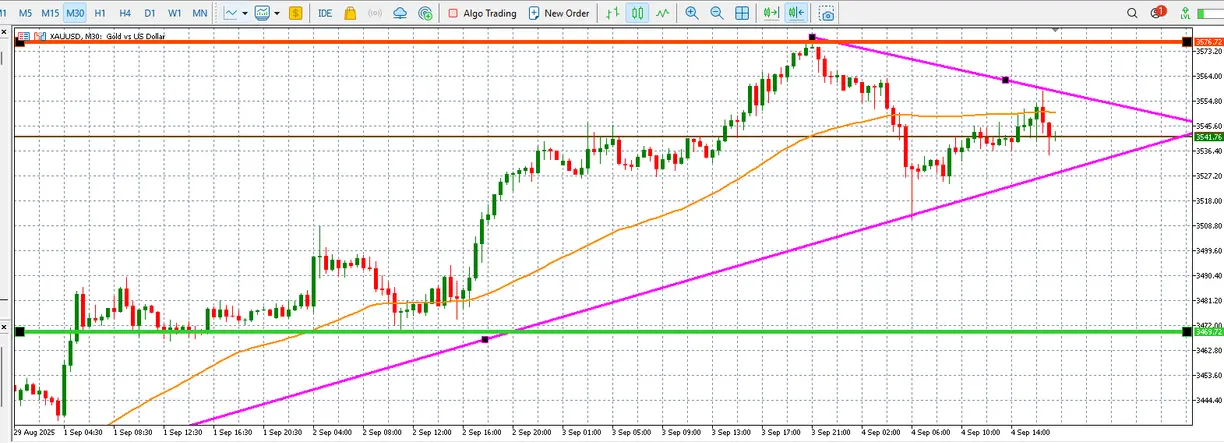1224x443 pixels.
Task: Select the orange resistance line left anchor
Action: [x=19, y=42]
